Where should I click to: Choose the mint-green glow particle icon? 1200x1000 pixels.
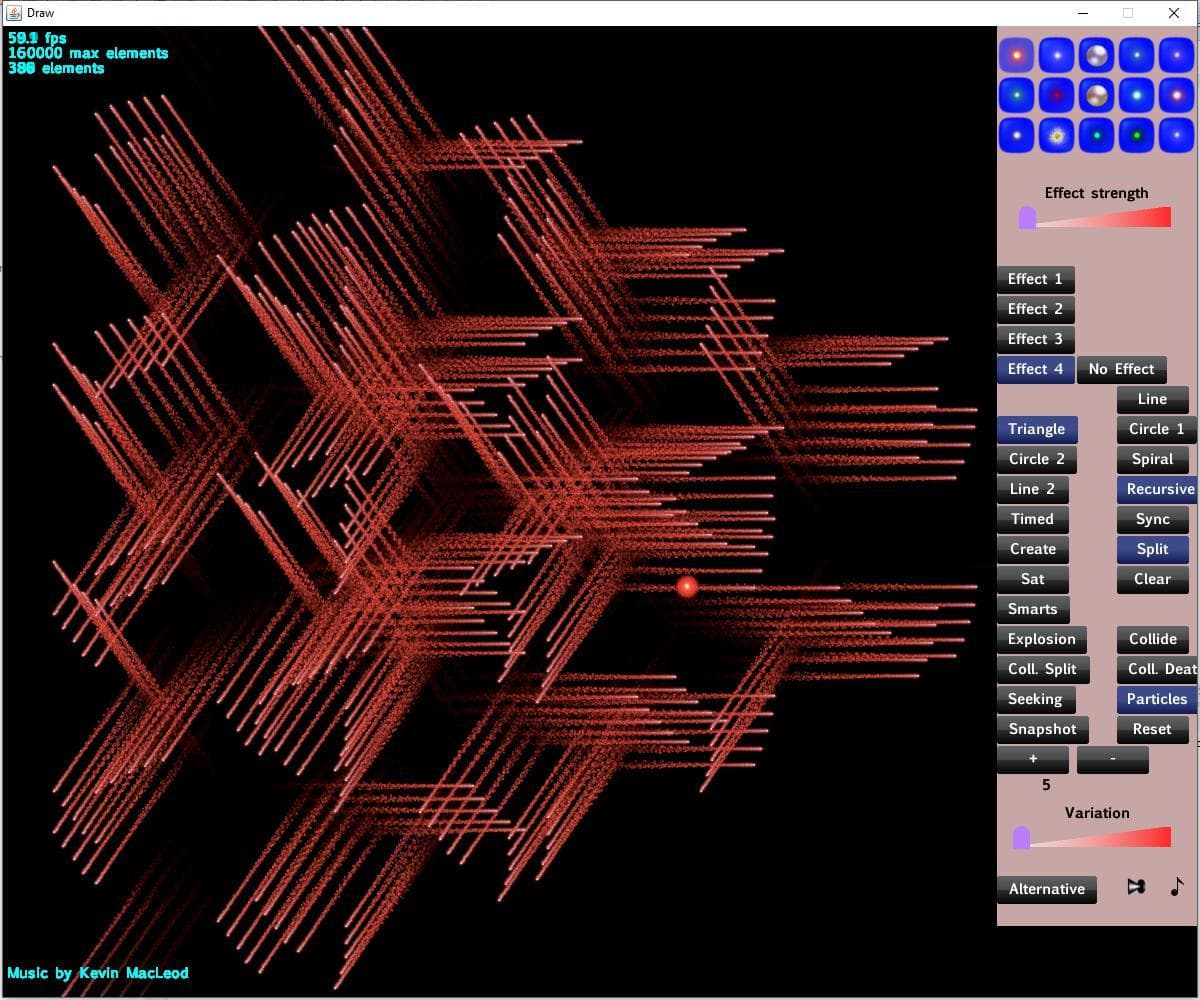[x=1017, y=95]
